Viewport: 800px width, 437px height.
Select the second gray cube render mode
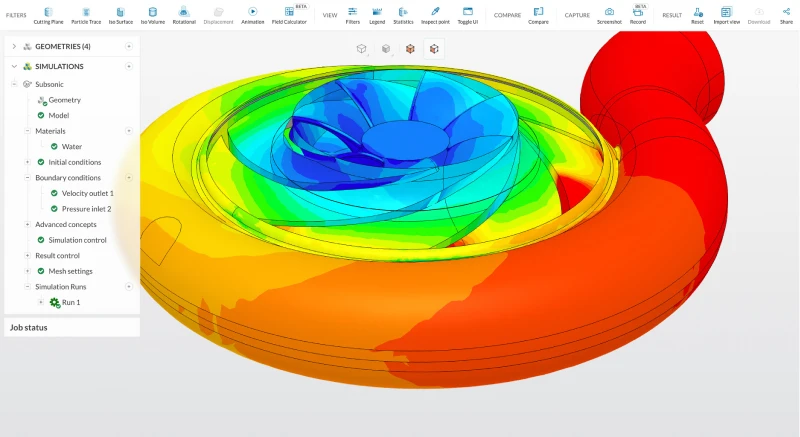386,48
